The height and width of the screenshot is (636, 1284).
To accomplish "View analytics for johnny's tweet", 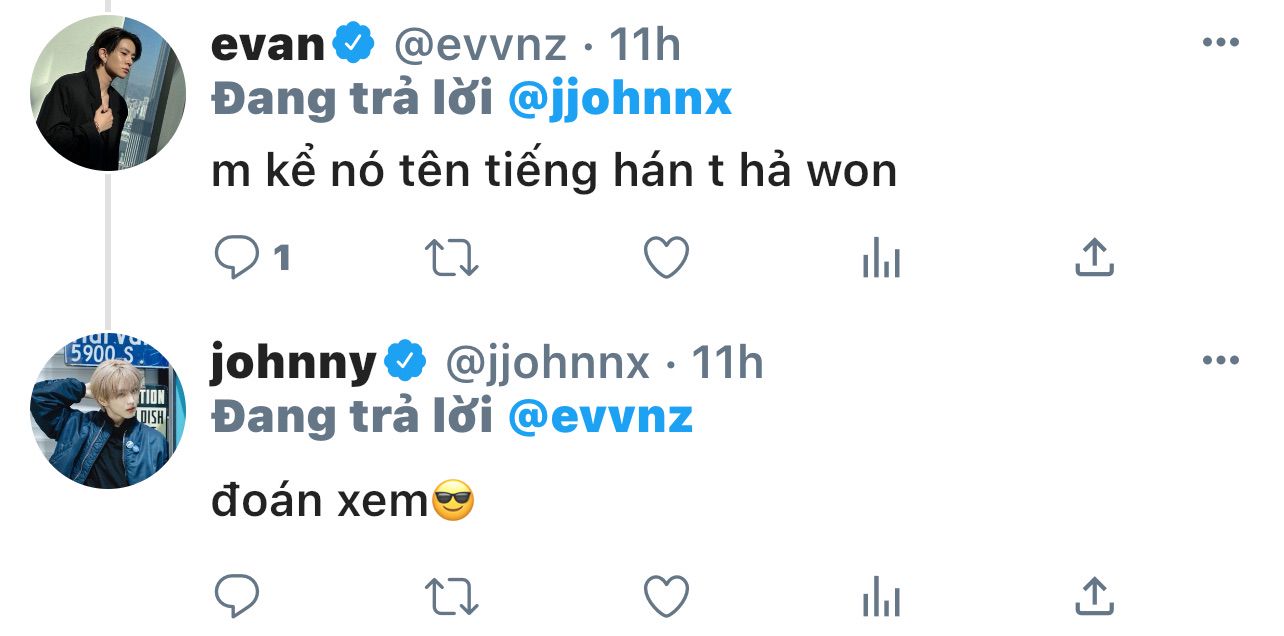I will (881, 597).
